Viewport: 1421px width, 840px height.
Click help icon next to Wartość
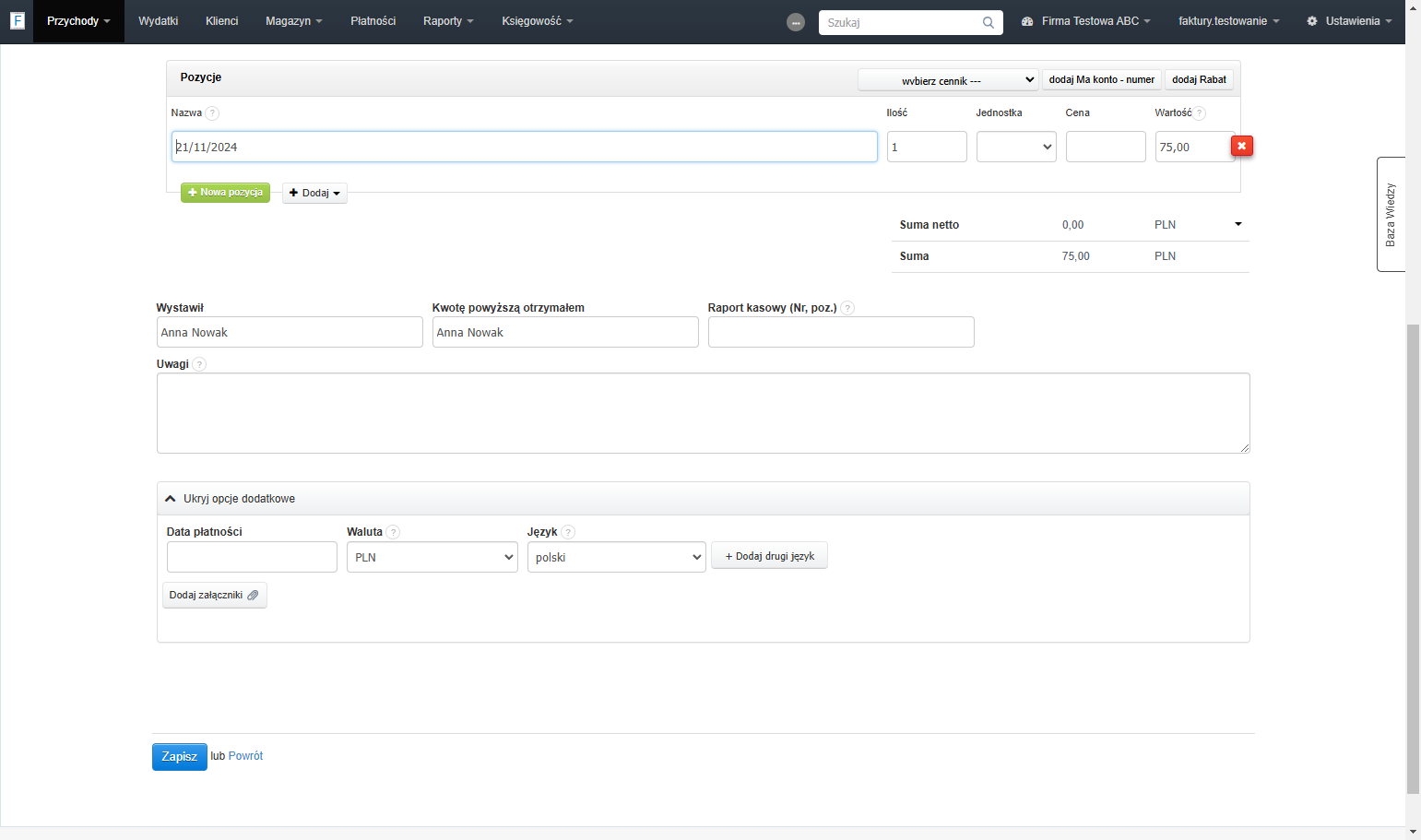pos(1199,113)
